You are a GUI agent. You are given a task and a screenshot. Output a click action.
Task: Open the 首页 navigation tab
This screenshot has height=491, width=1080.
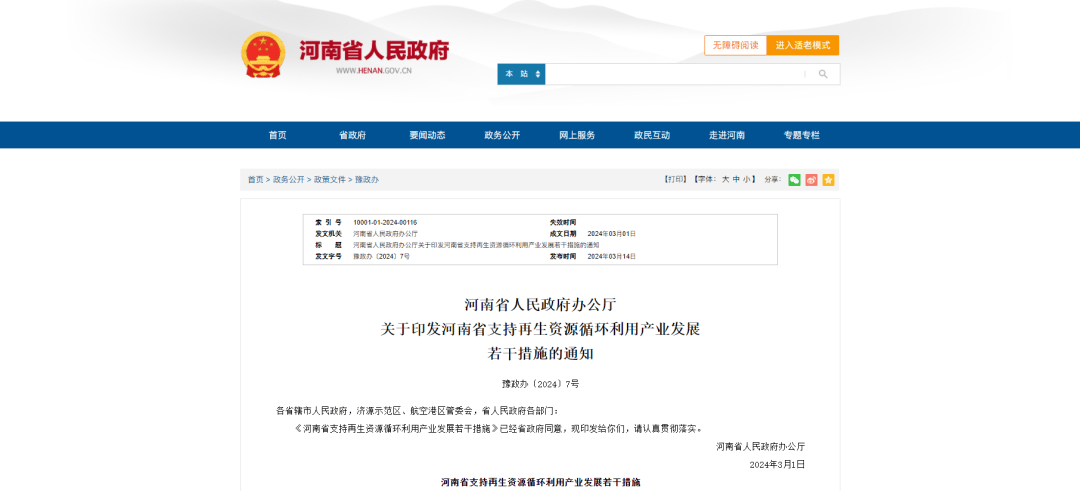click(x=277, y=135)
